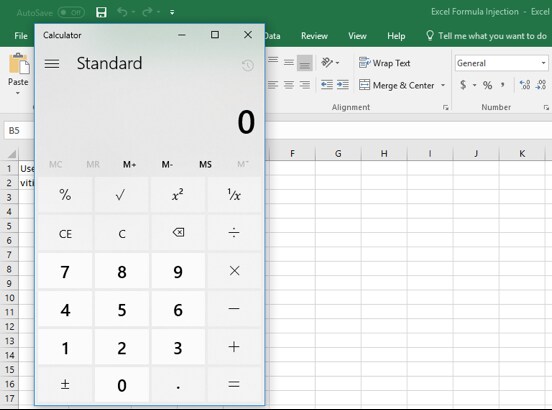Open the File tab in Excel

21,36
